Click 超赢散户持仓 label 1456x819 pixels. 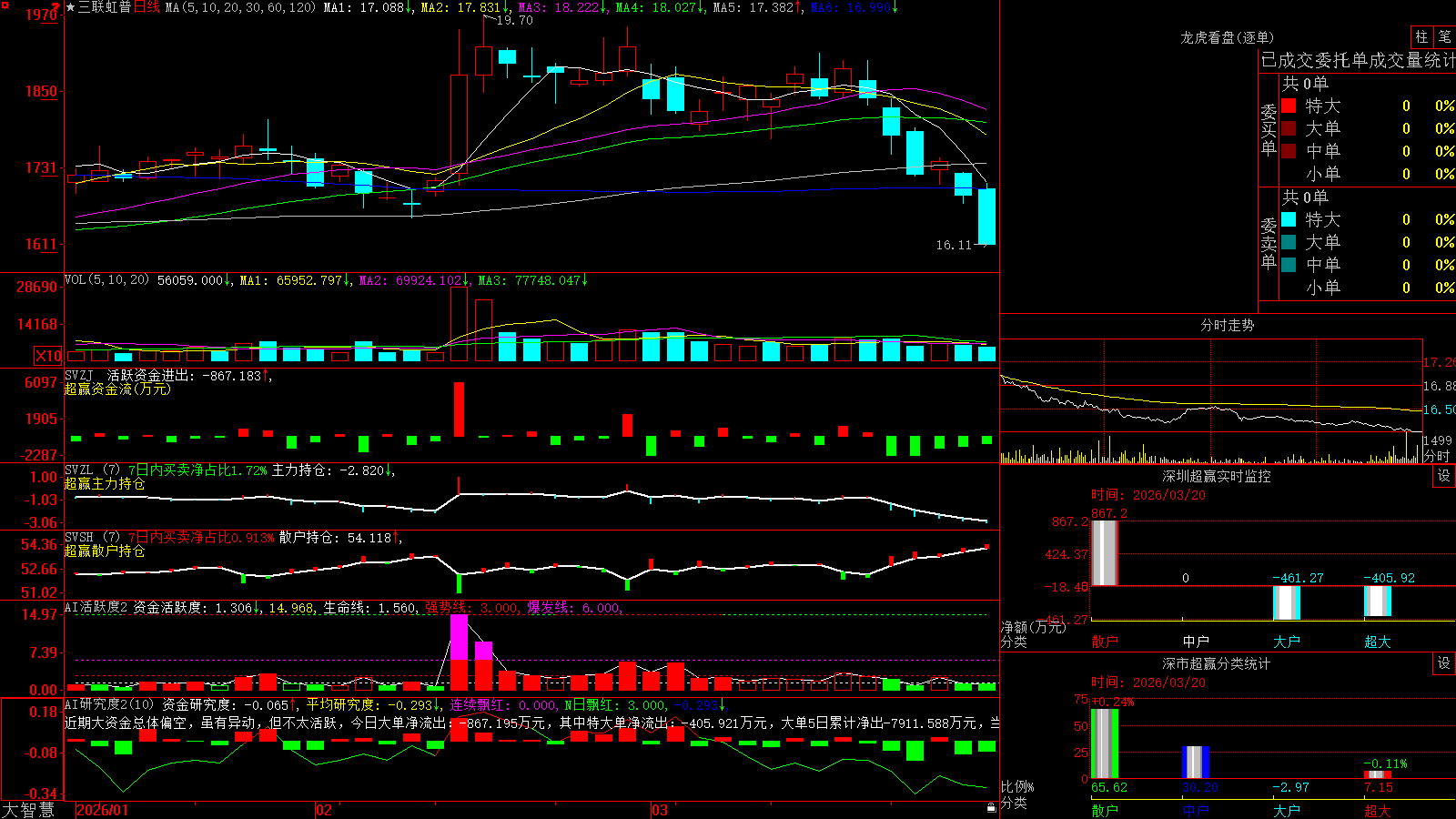(105, 551)
